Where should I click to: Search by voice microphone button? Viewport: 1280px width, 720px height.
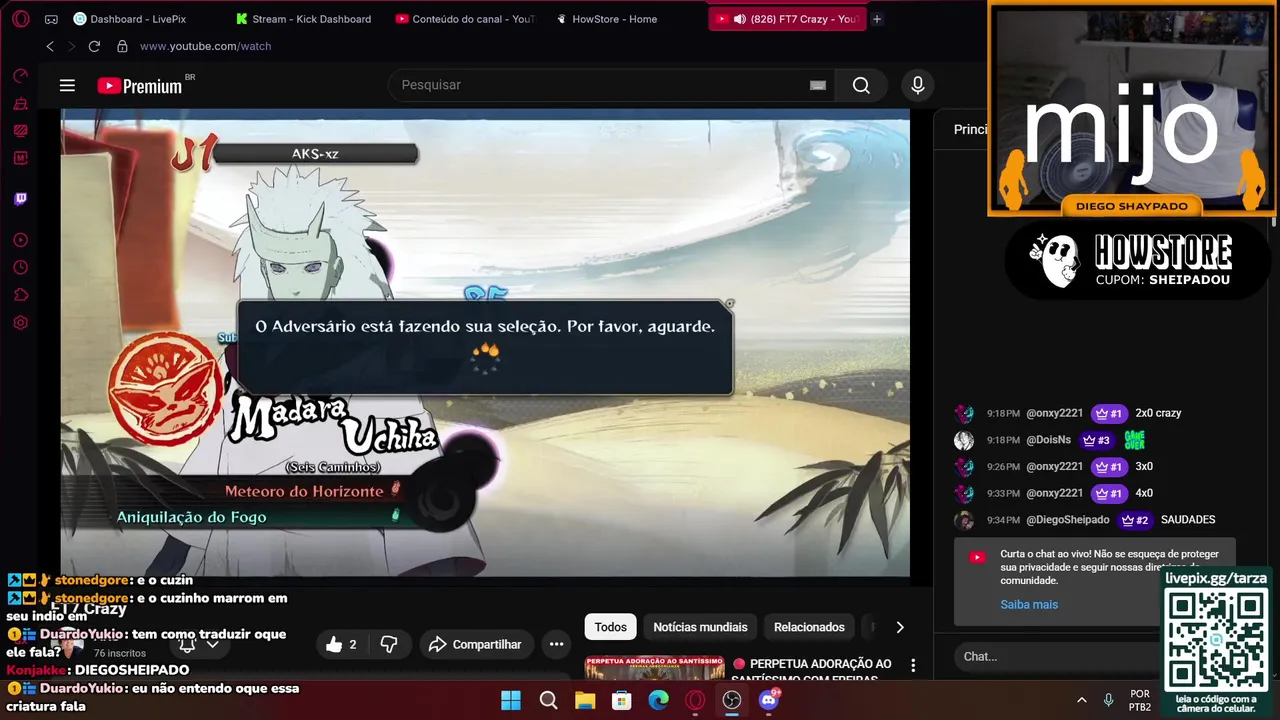918,85
